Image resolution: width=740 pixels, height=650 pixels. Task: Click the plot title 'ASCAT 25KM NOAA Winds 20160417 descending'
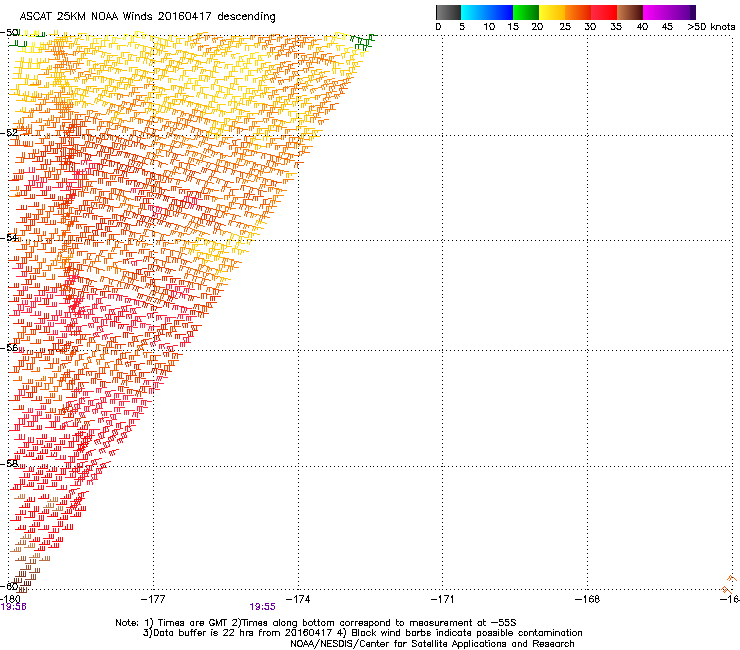(147, 16)
